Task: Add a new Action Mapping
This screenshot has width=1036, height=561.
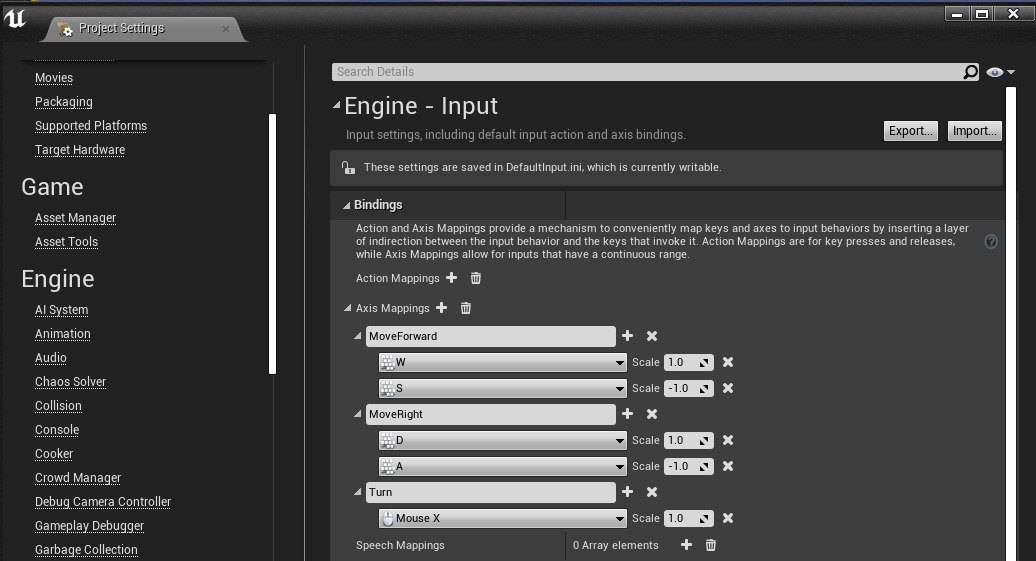Action: tap(451, 278)
